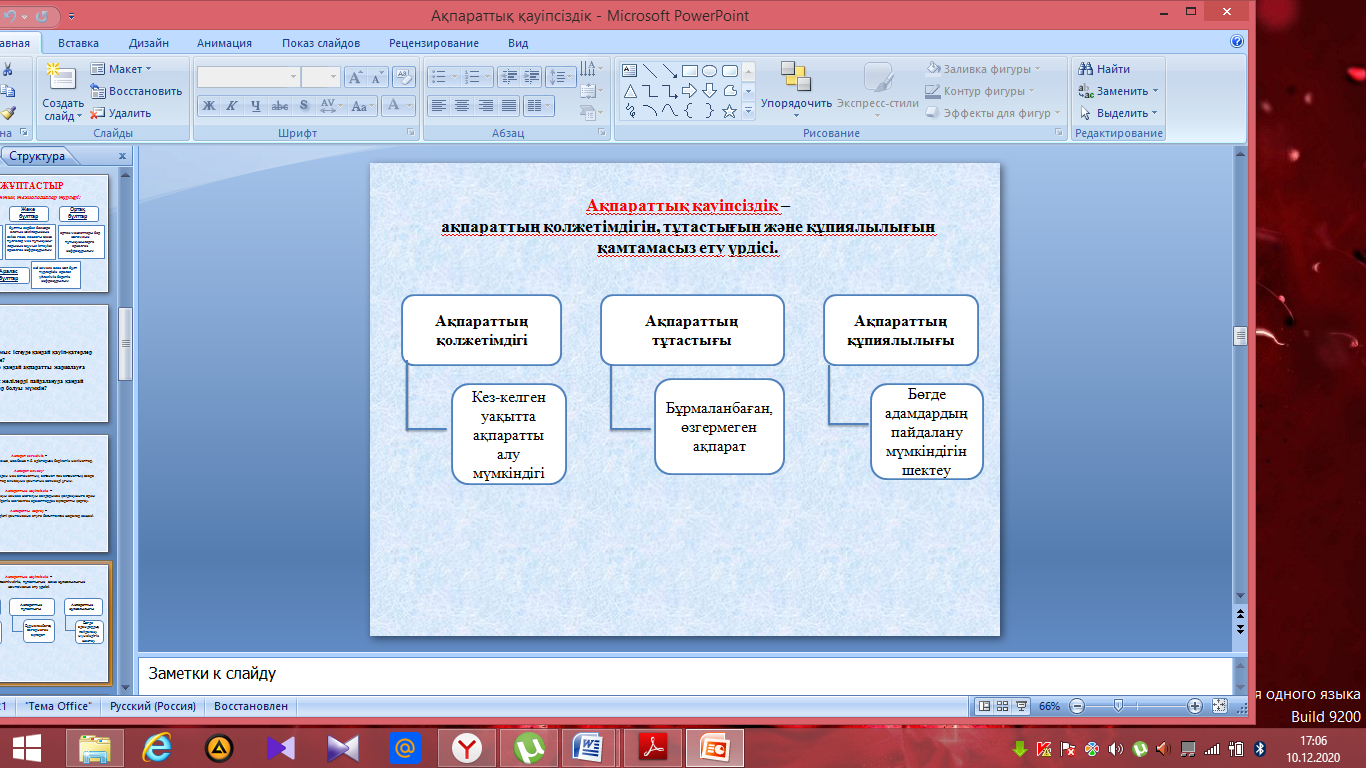Viewport: 1366px width, 768px height.
Task: Toggle strikethrough (abc) formatting
Action: click(x=280, y=105)
